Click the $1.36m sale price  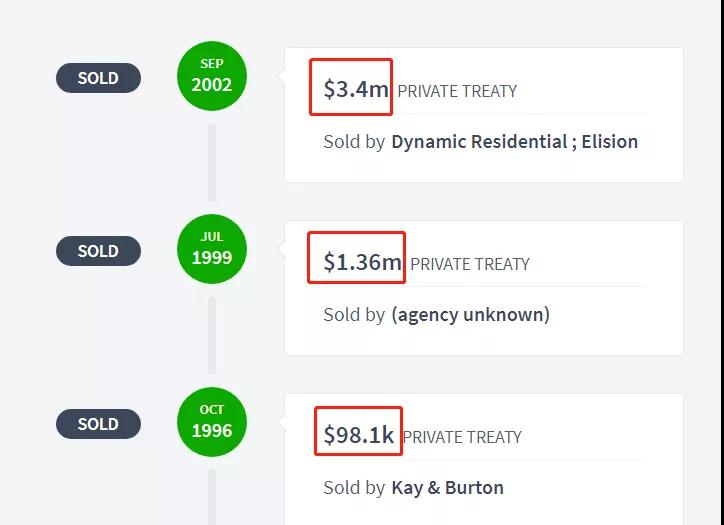point(361,262)
